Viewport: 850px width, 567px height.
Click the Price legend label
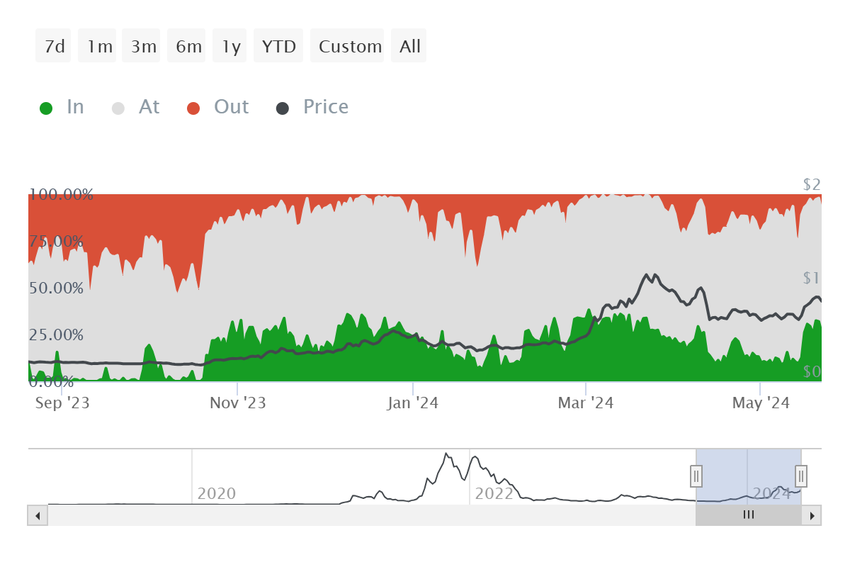326,107
